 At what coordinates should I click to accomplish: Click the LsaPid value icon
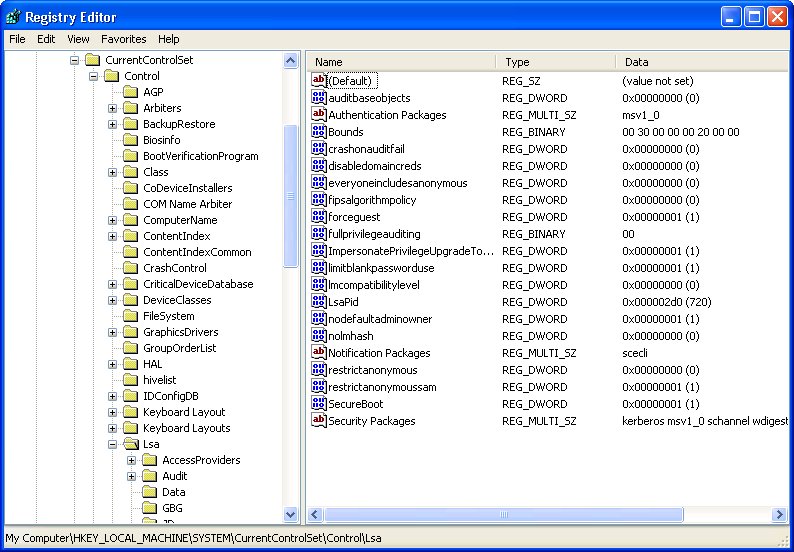[319, 302]
